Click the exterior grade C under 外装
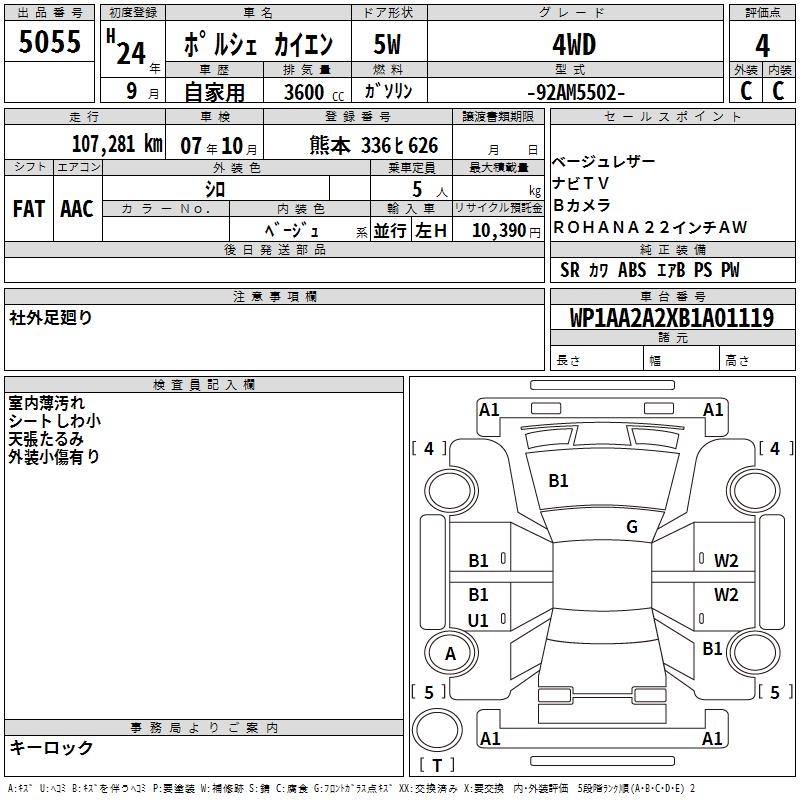800x800 pixels. [x=746, y=91]
